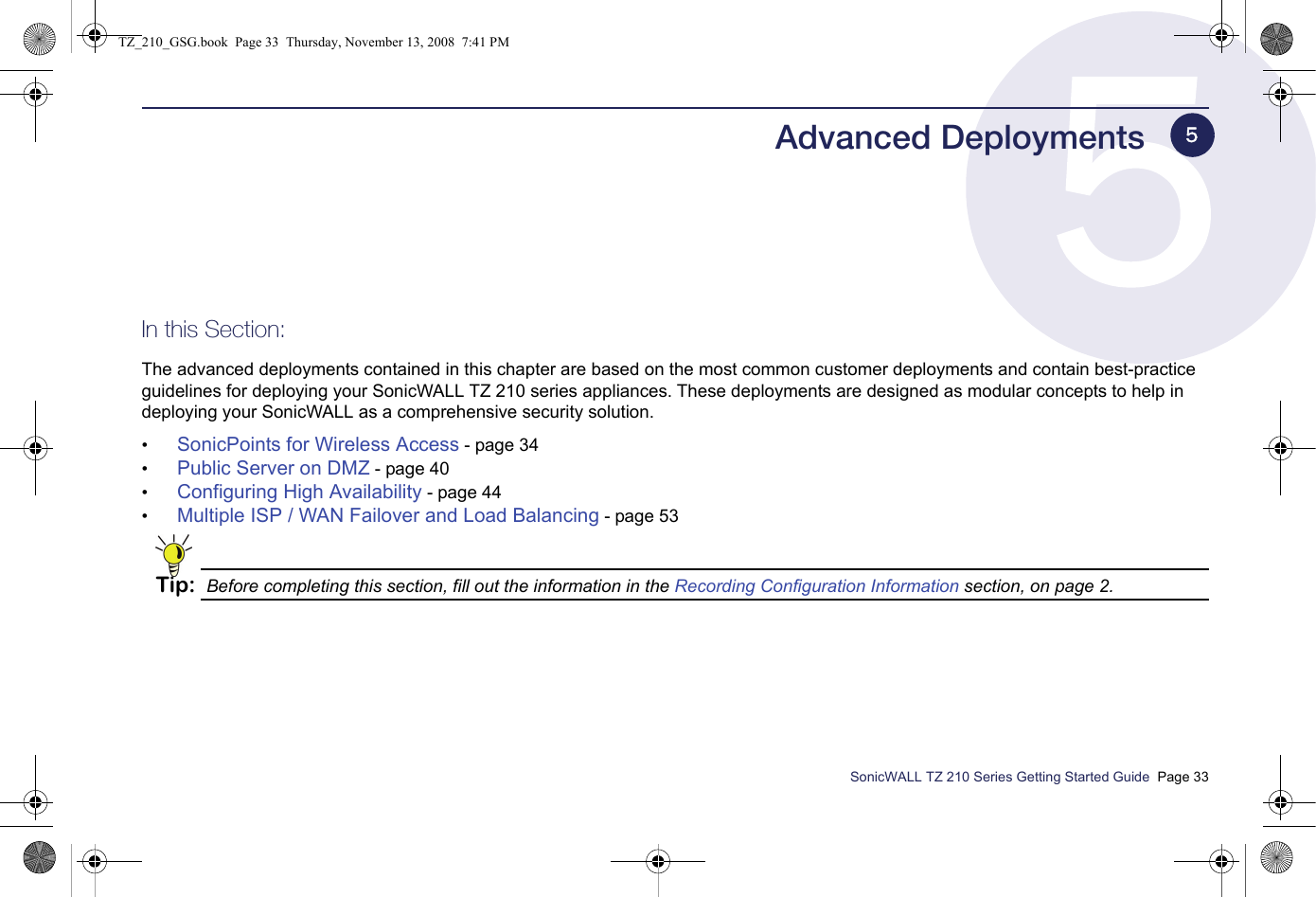The image size is (1316, 897).
Task: Select the In this Section: subheading
Action: (x=213, y=330)
